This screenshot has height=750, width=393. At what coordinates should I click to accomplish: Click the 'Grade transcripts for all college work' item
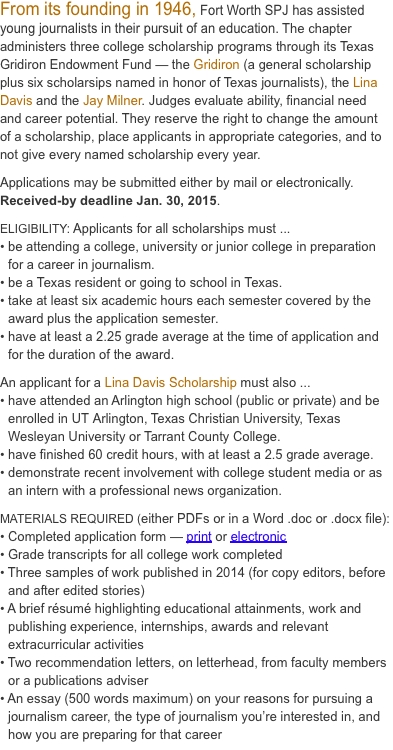(x=142, y=555)
